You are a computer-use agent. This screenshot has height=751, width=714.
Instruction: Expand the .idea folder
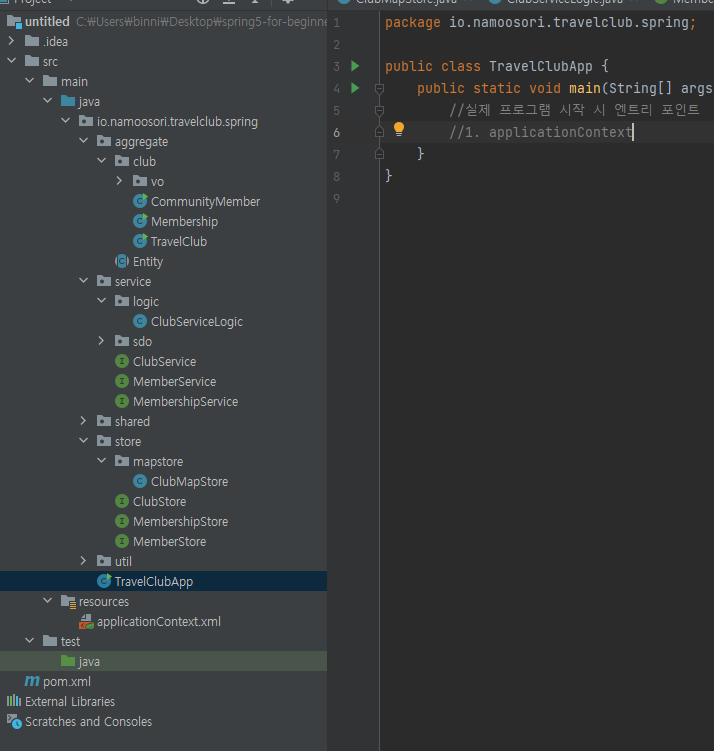tap(11, 41)
